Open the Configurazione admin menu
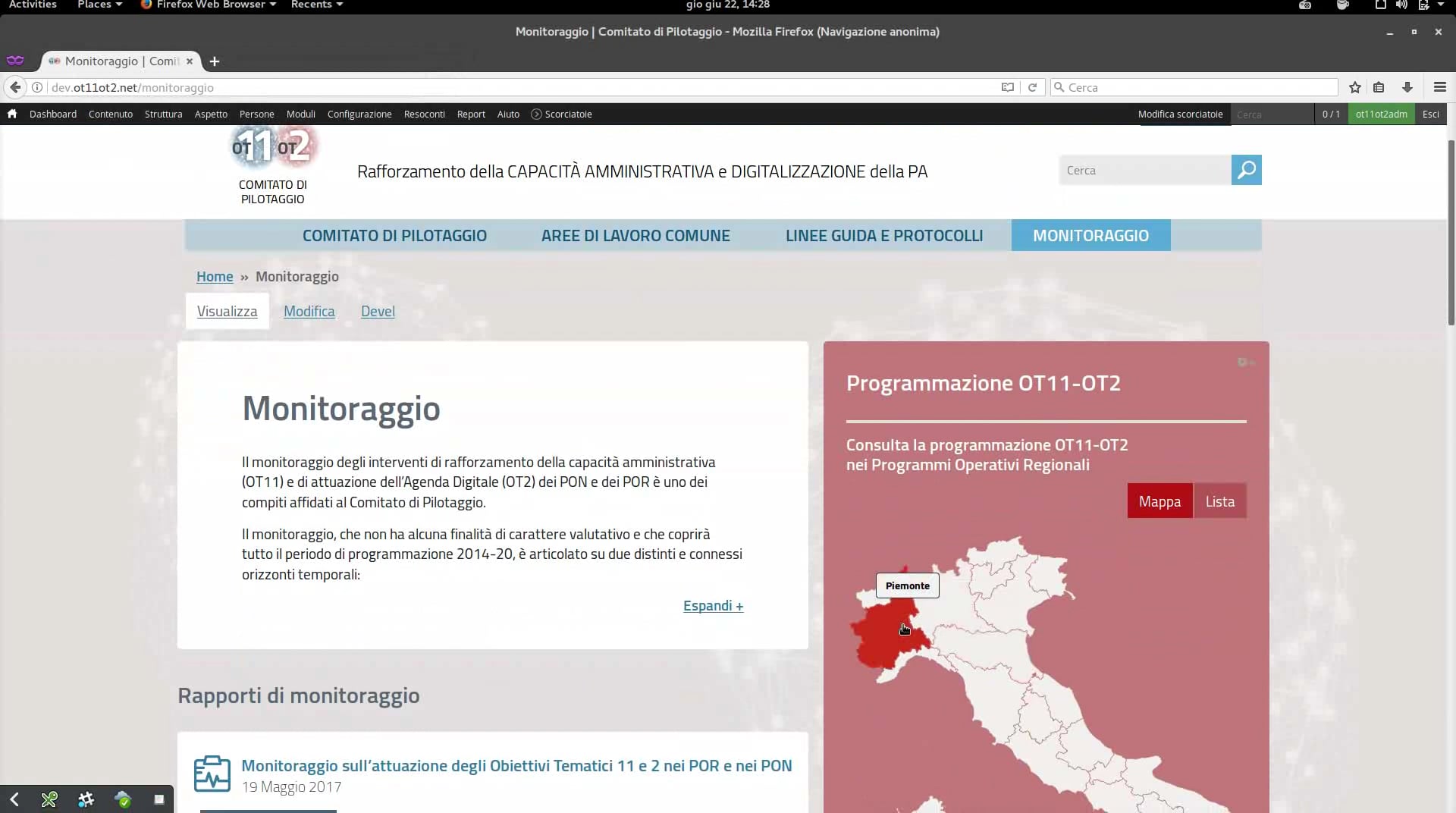Viewport: 1456px width, 813px height. click(x=359, y=114)
